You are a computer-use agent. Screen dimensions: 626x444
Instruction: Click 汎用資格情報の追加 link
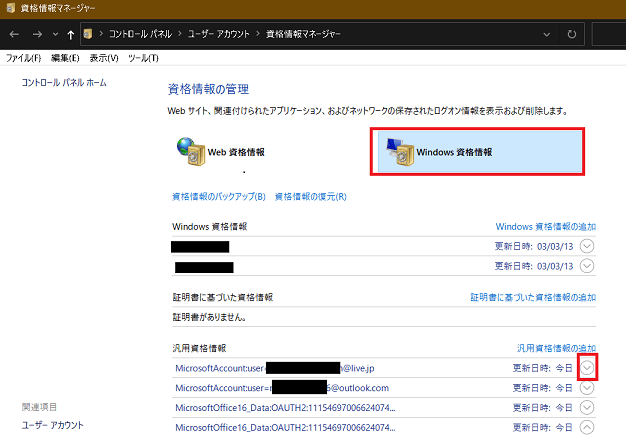(x=557, y=348)
